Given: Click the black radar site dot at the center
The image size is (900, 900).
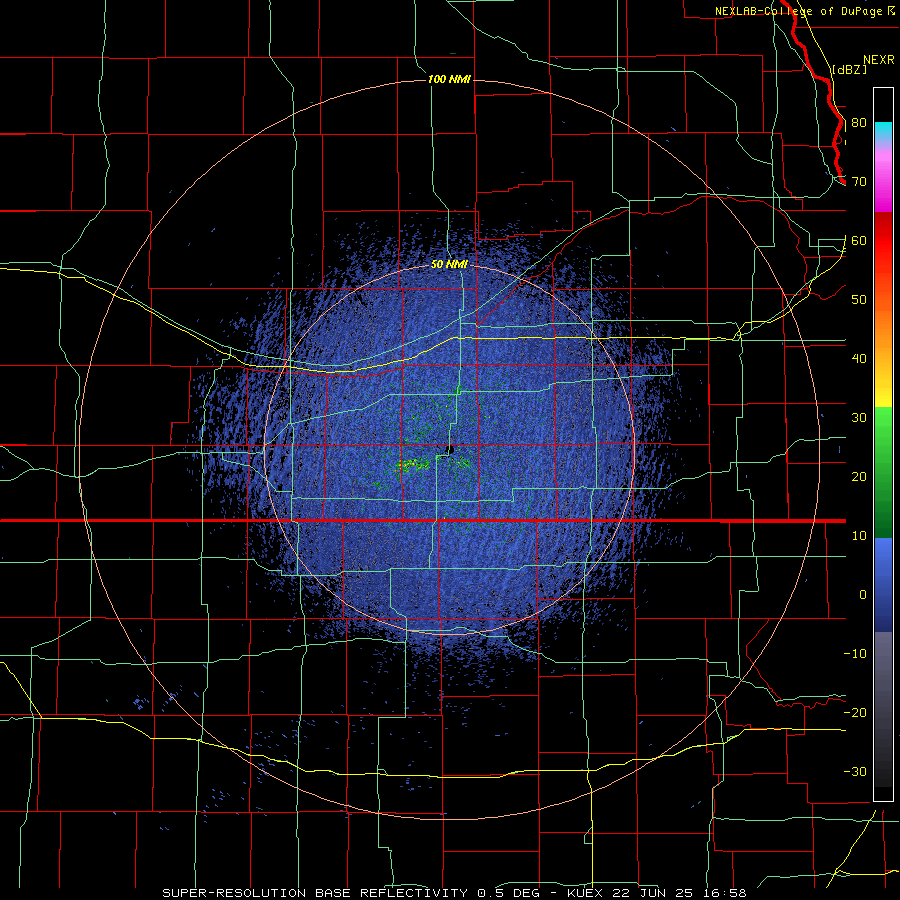Looking at the screenshot, I should [450, 449].
